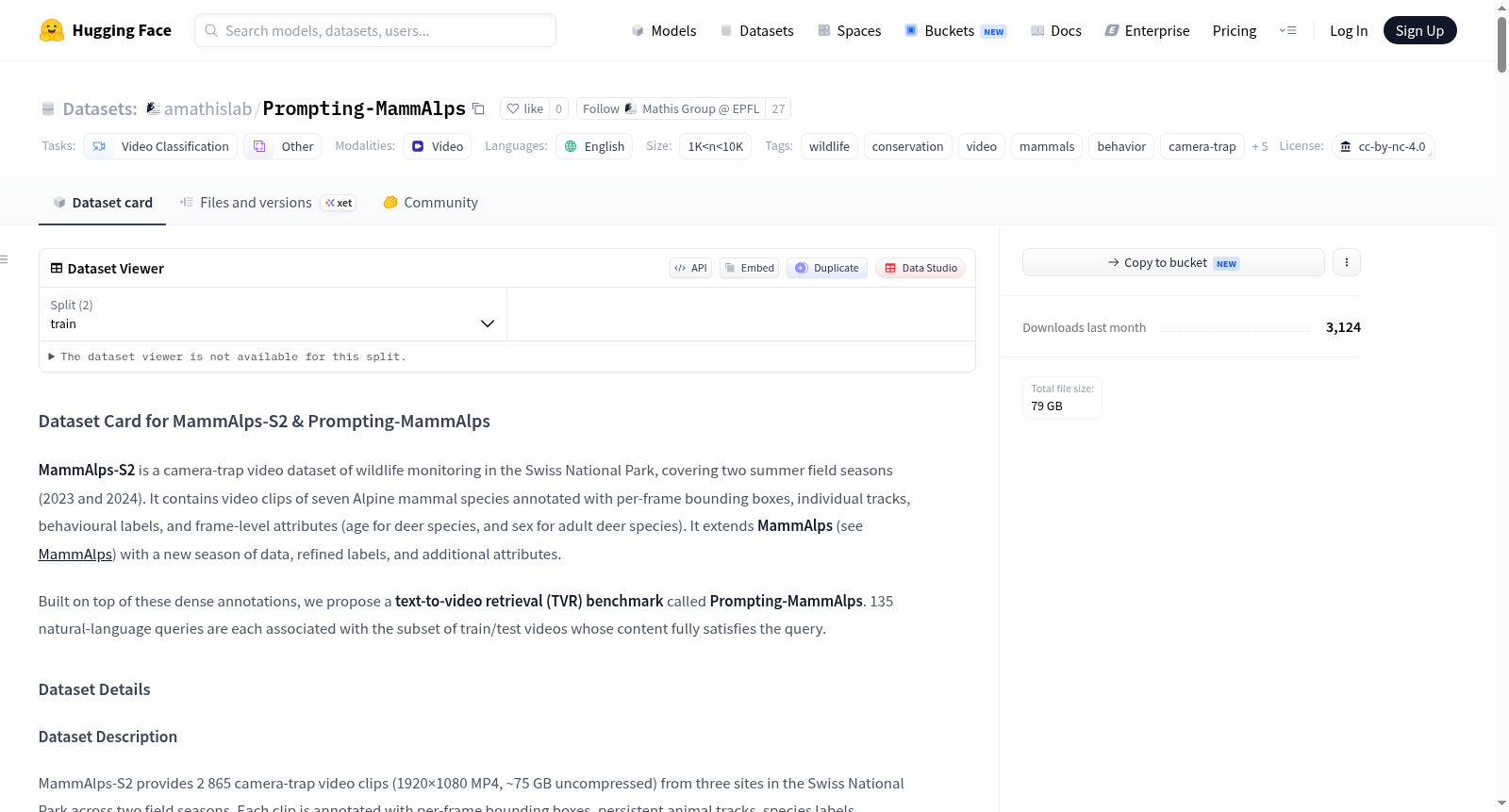Click the amathislab organization avatar icon

(x=153, y=108)
